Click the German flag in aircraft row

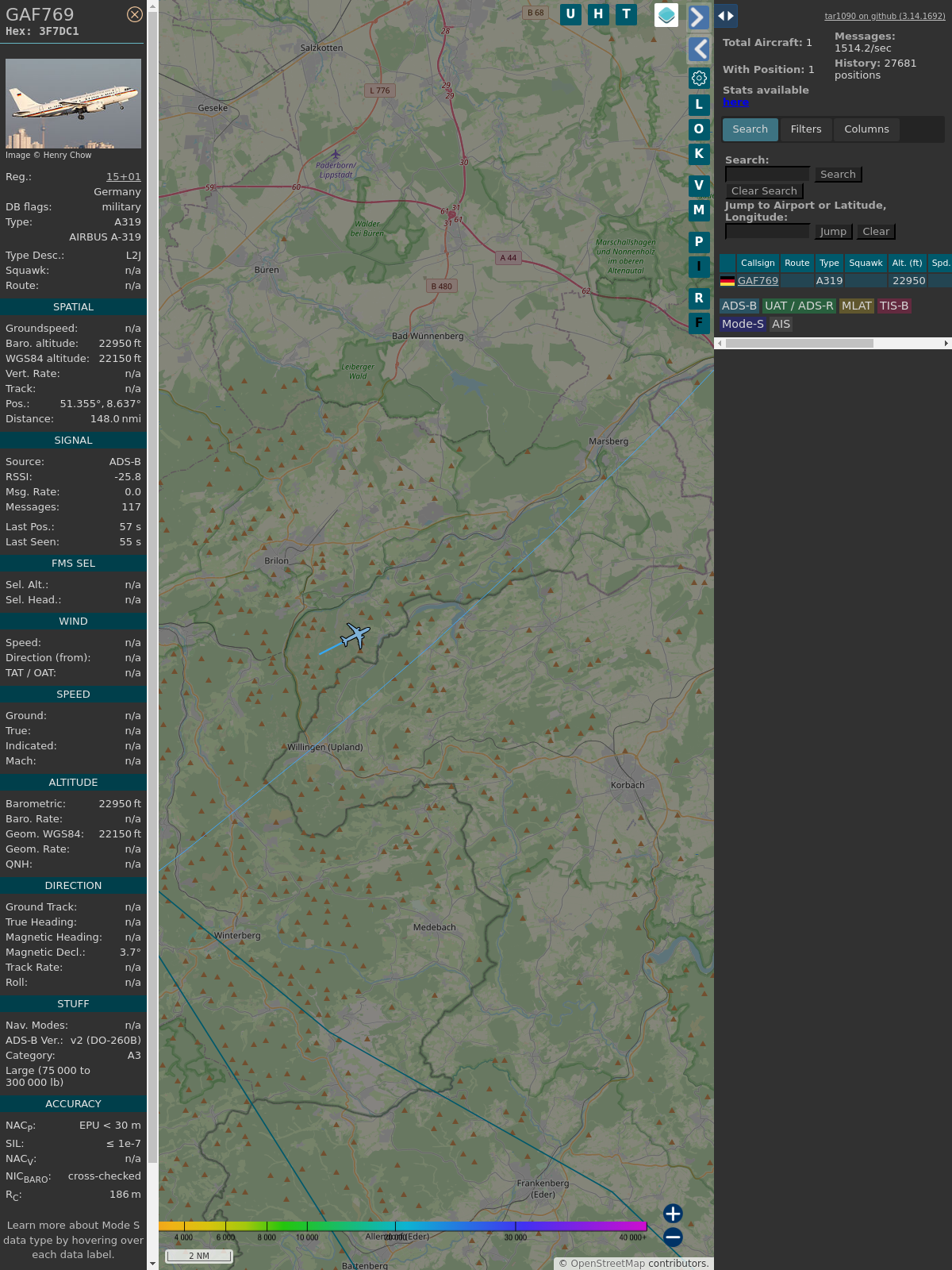tap(727, 281)
